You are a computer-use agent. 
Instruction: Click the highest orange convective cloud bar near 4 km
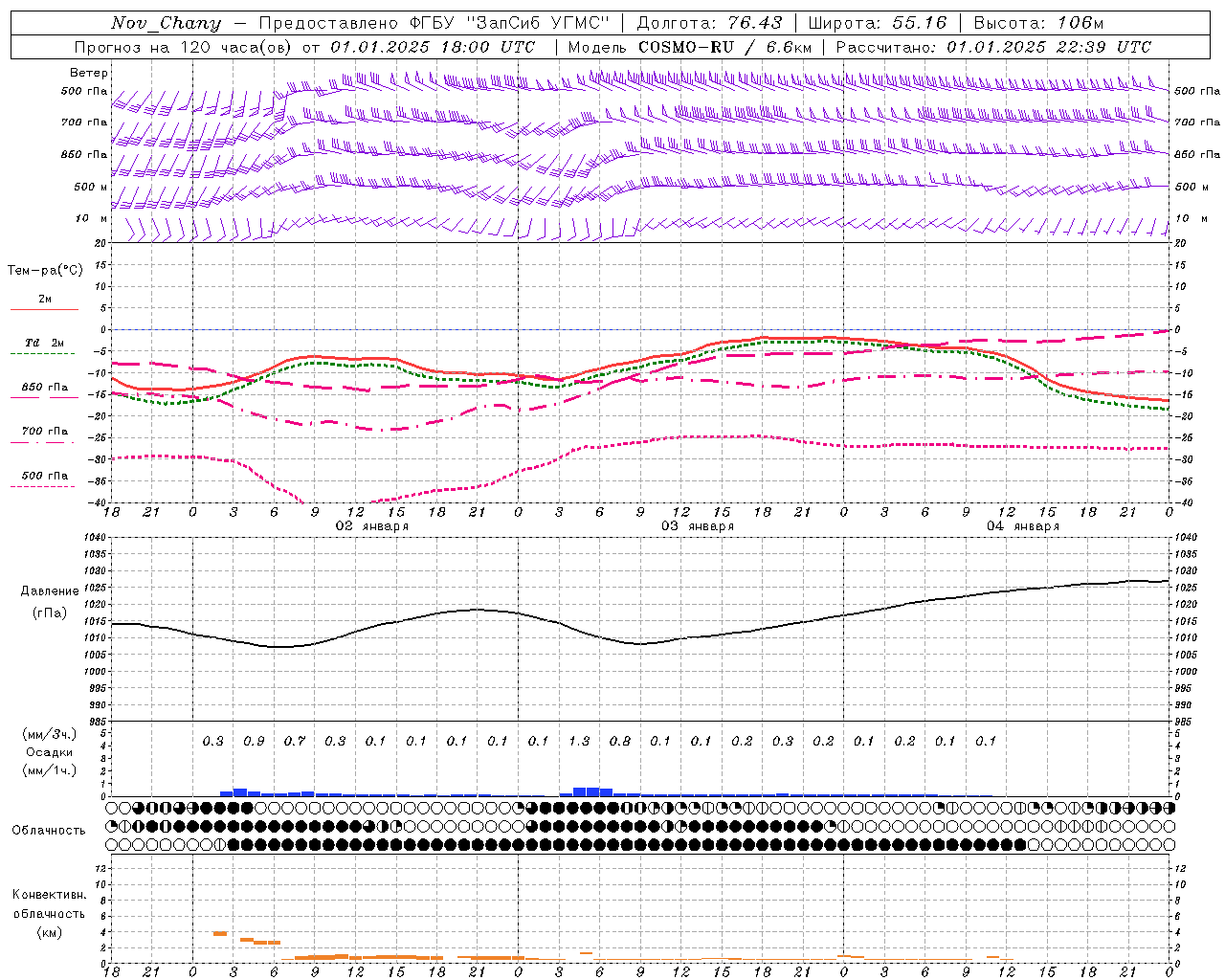(220, 933)
